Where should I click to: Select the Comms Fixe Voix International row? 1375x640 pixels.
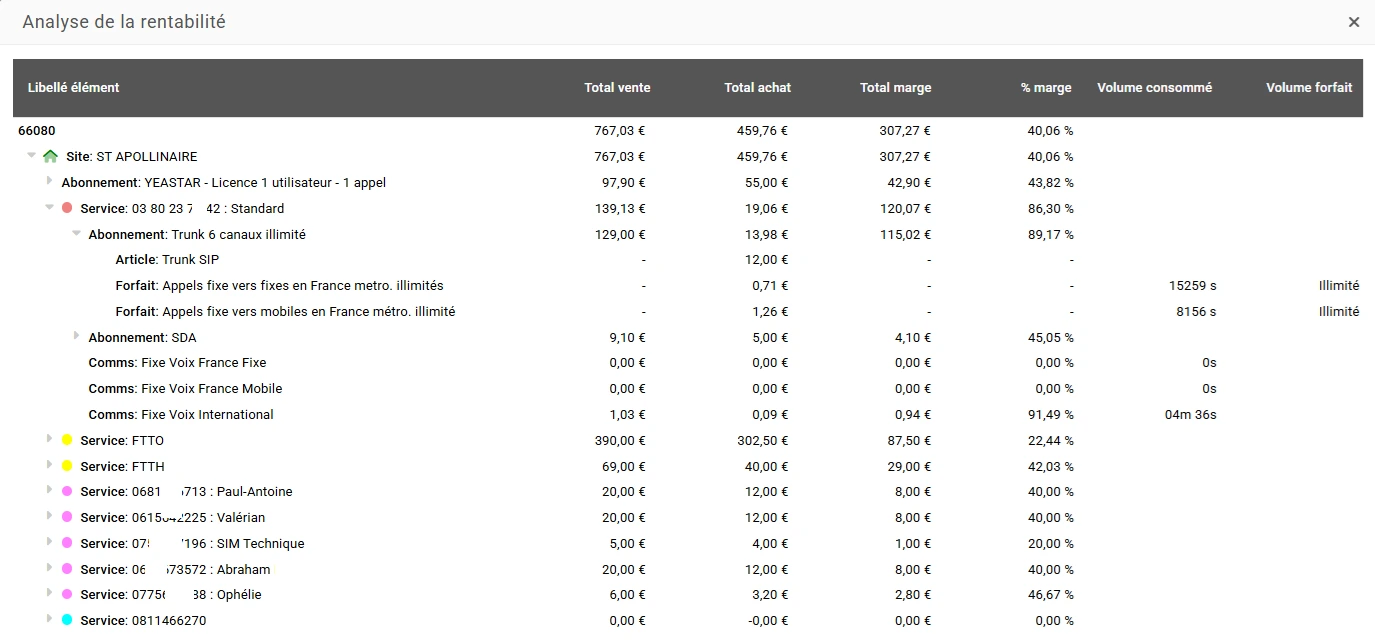tap(688, 414)
